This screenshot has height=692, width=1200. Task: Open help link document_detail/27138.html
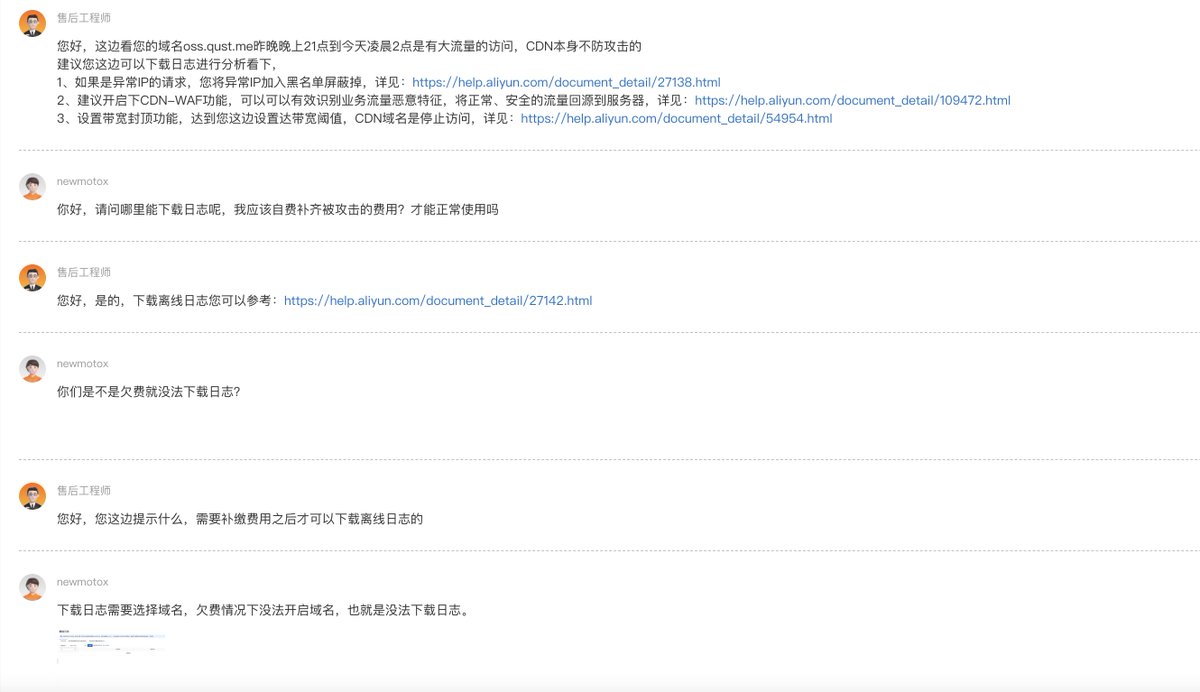pos(566,82)
